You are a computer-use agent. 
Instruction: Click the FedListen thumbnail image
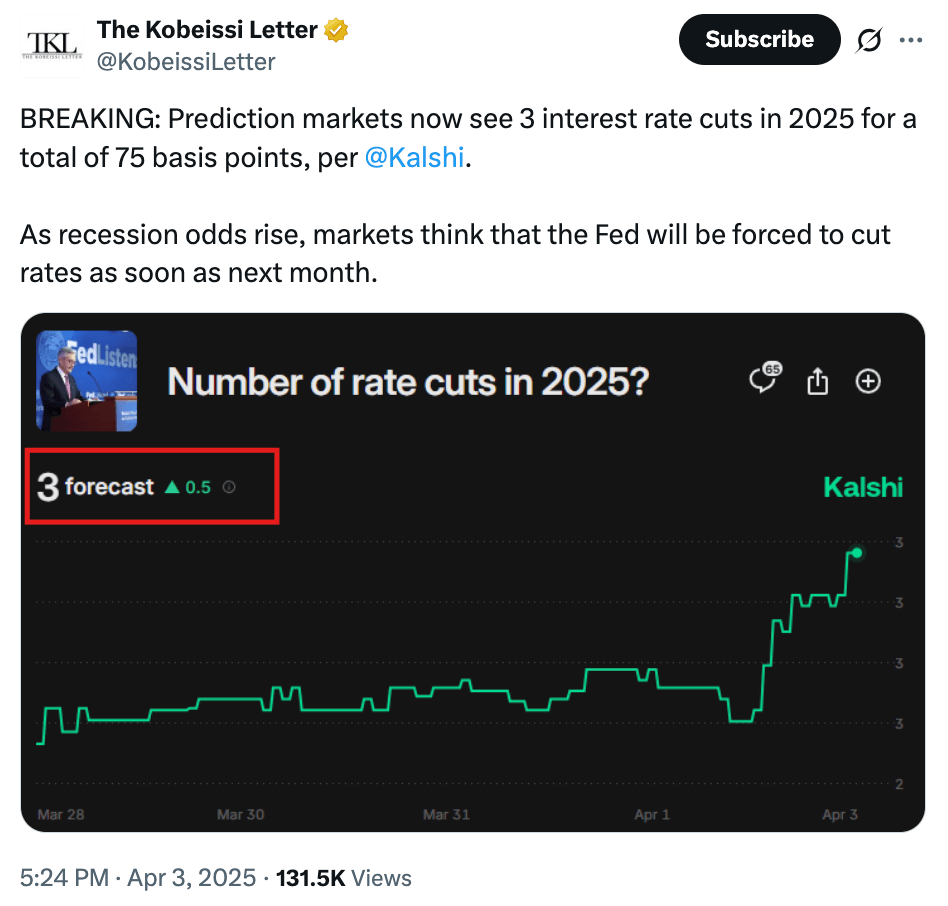pos(87,381)
